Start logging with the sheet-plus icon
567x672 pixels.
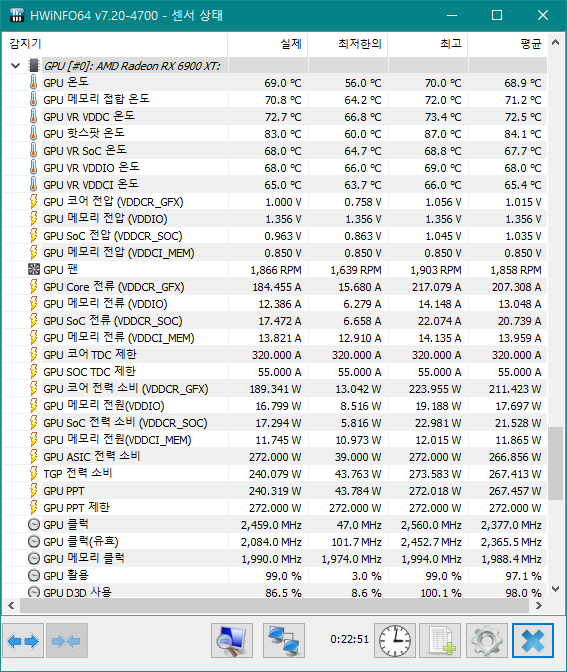coord(441,641)
